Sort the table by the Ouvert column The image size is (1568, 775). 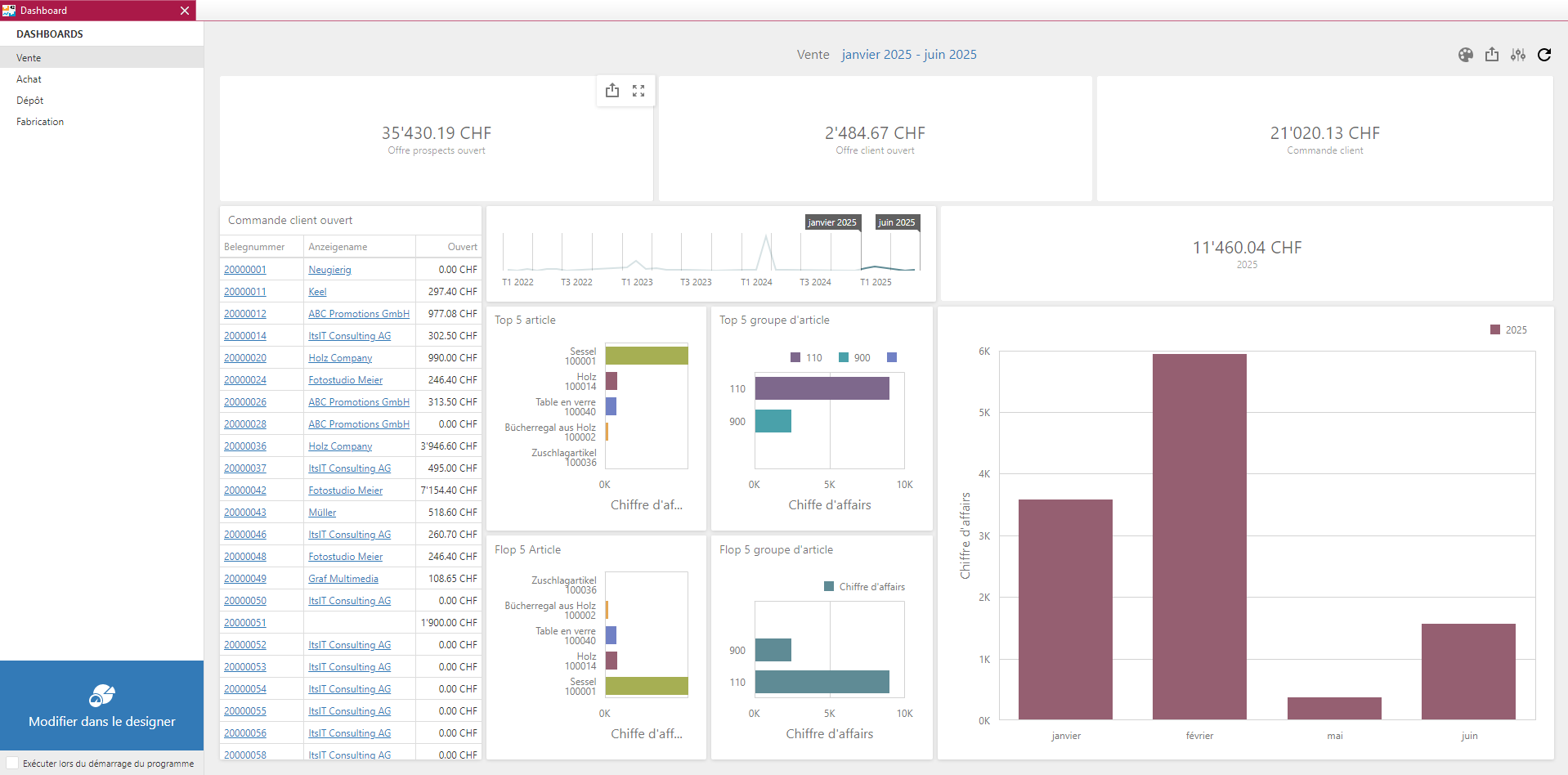pos(461,246)
